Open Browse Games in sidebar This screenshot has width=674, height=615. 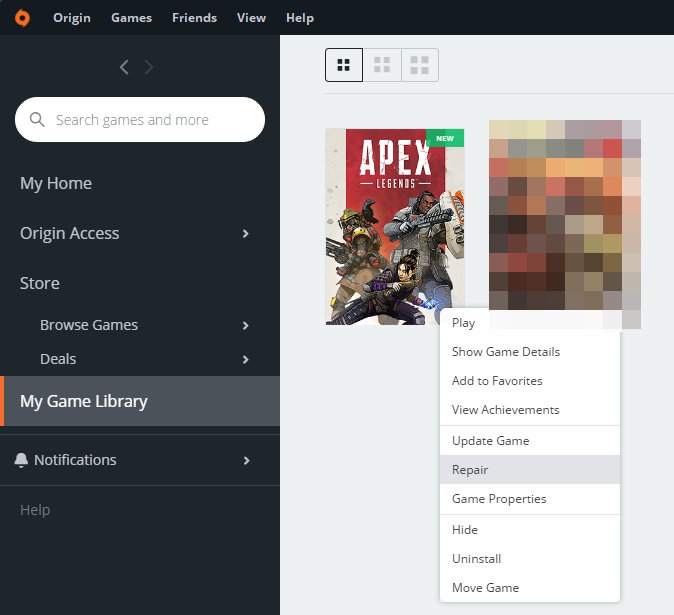(89, 325)
